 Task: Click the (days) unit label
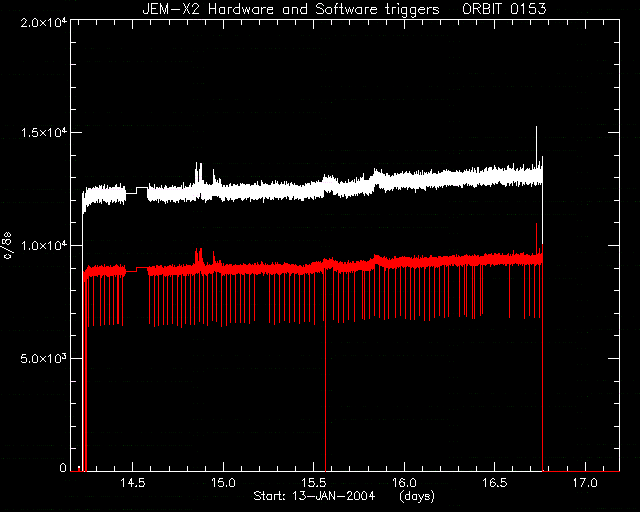(417, 496)
